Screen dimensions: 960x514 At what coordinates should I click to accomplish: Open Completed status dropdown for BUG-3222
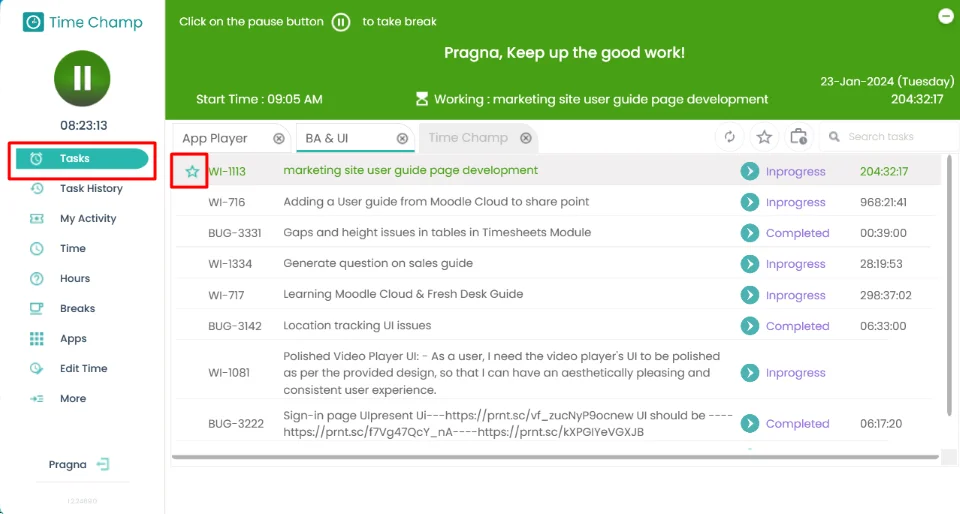click(x=797, y=424)
